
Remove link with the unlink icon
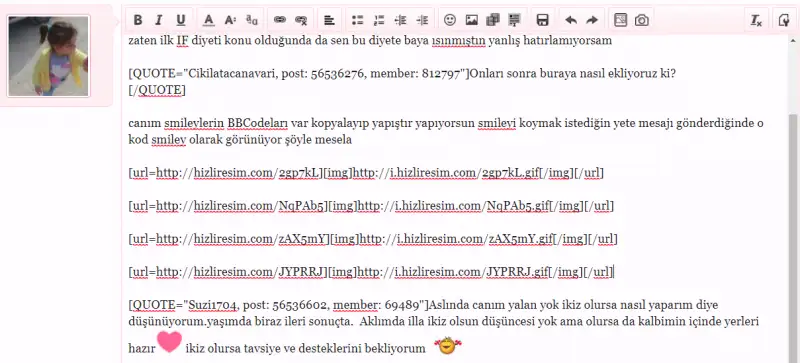click(301, 20)
